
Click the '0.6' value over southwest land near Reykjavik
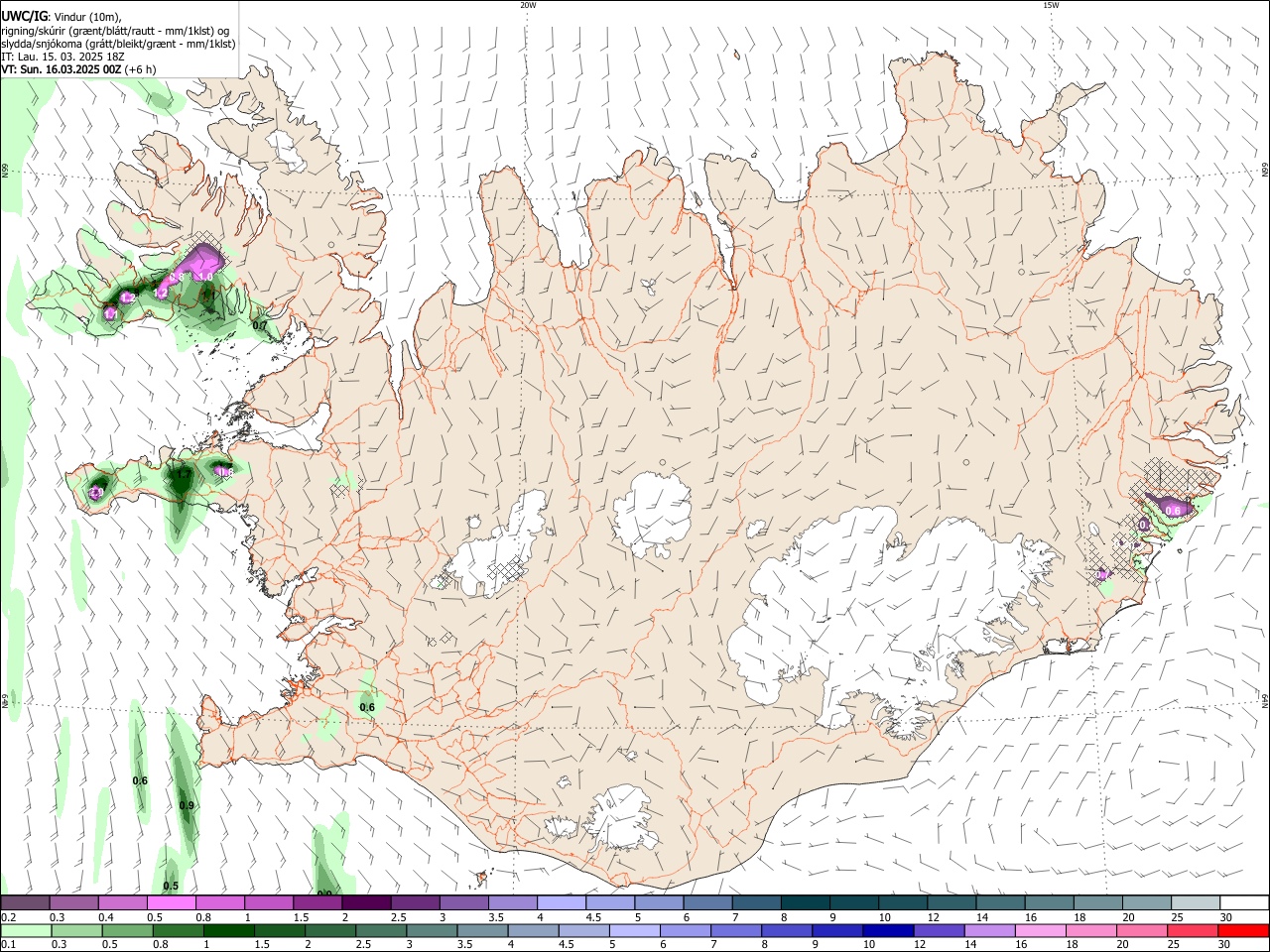tap(367, 707)
